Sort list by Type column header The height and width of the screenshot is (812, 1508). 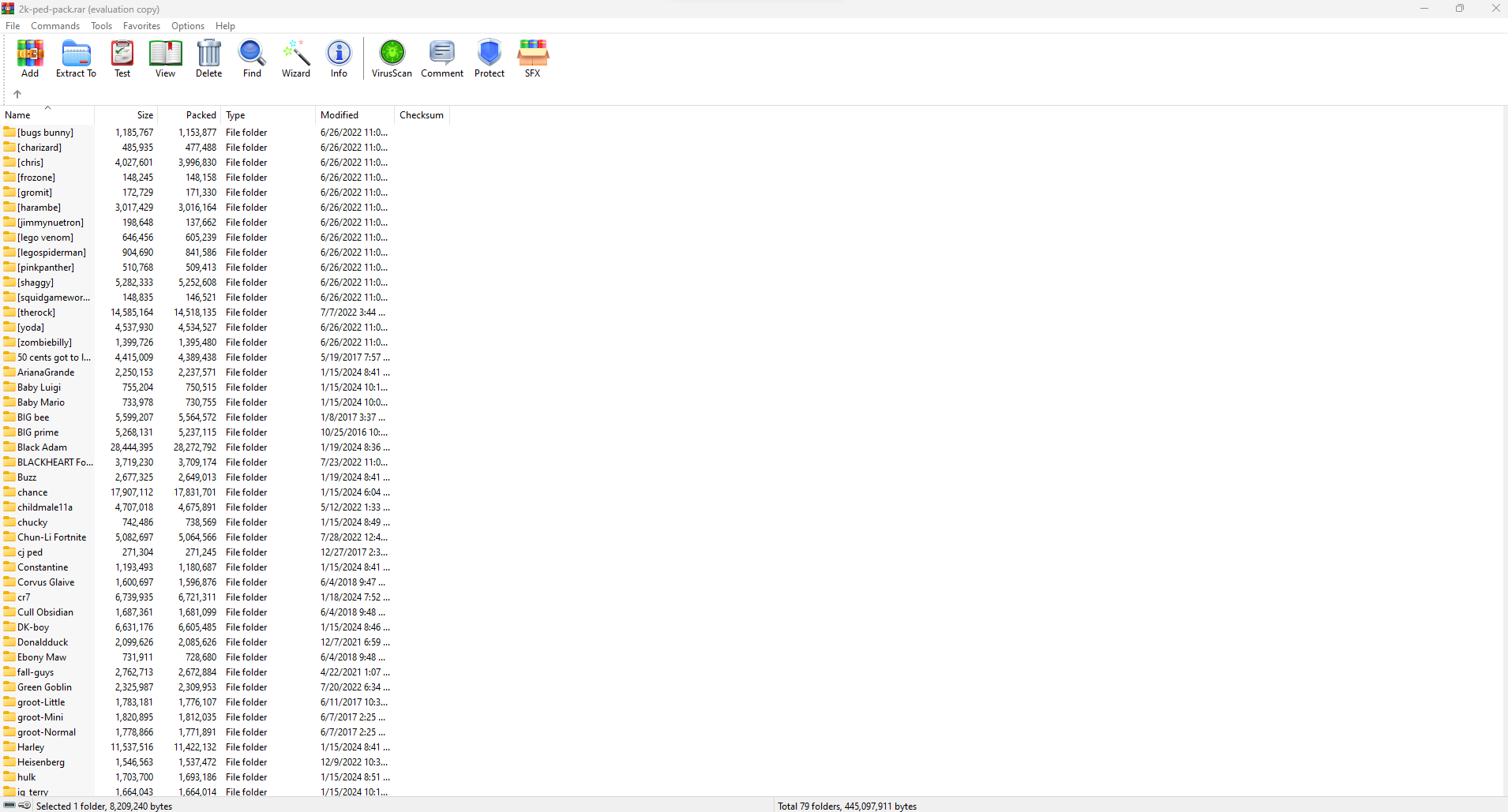(268, 115)
